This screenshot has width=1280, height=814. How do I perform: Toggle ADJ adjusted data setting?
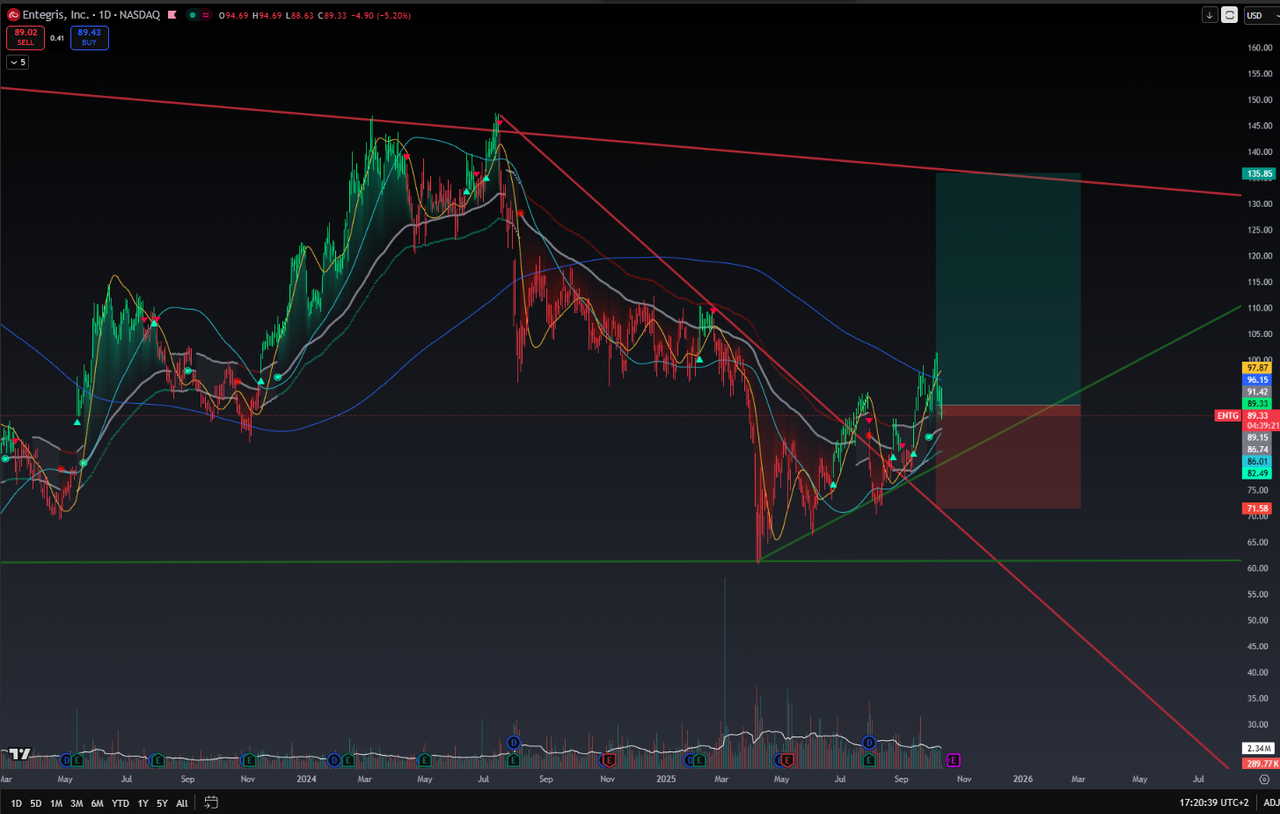point(1268,802)
